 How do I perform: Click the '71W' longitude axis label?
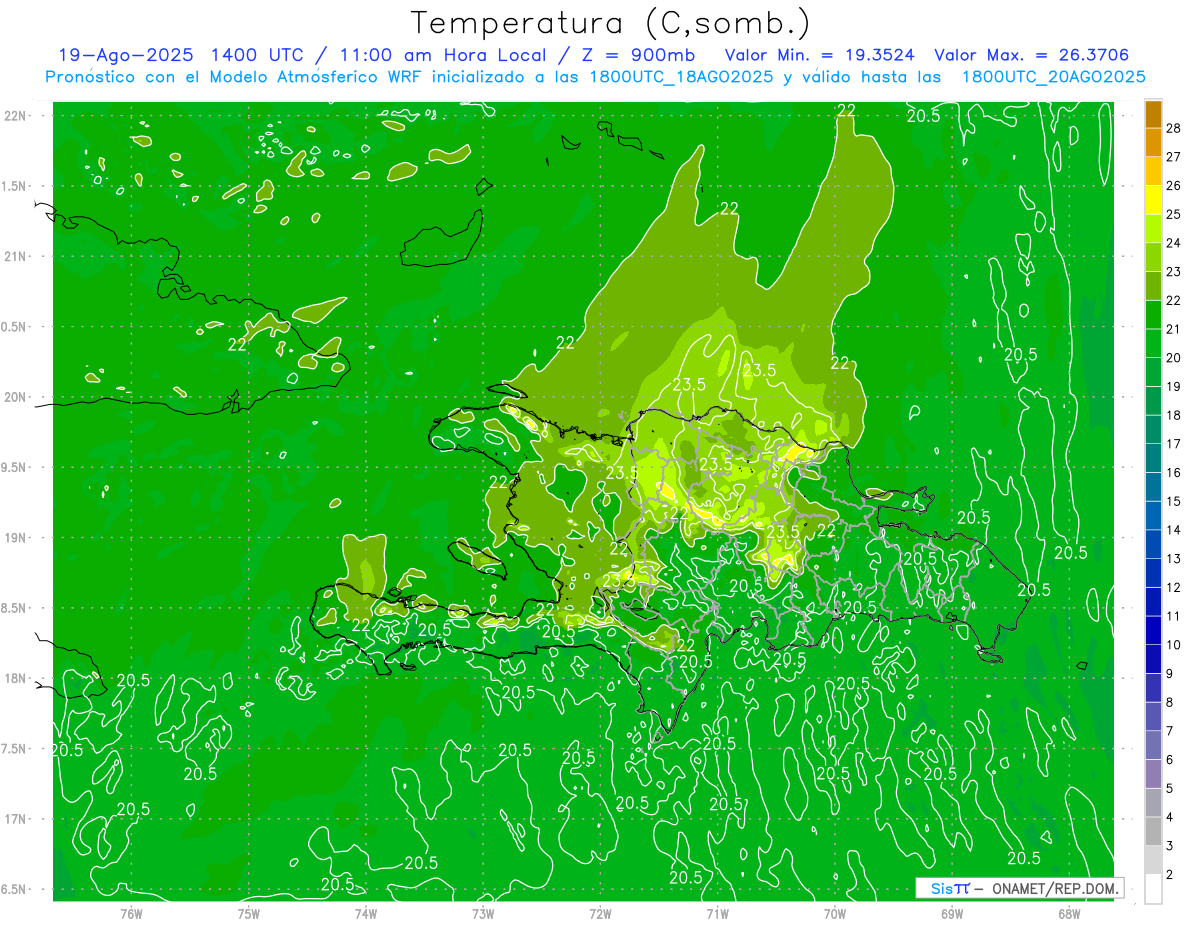717,913
